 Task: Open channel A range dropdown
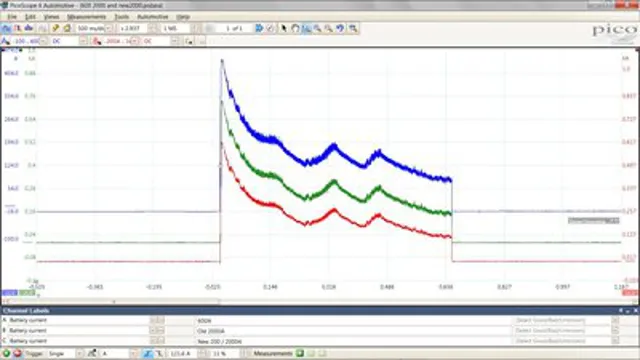pyautogui.click(x=43, y=41)
